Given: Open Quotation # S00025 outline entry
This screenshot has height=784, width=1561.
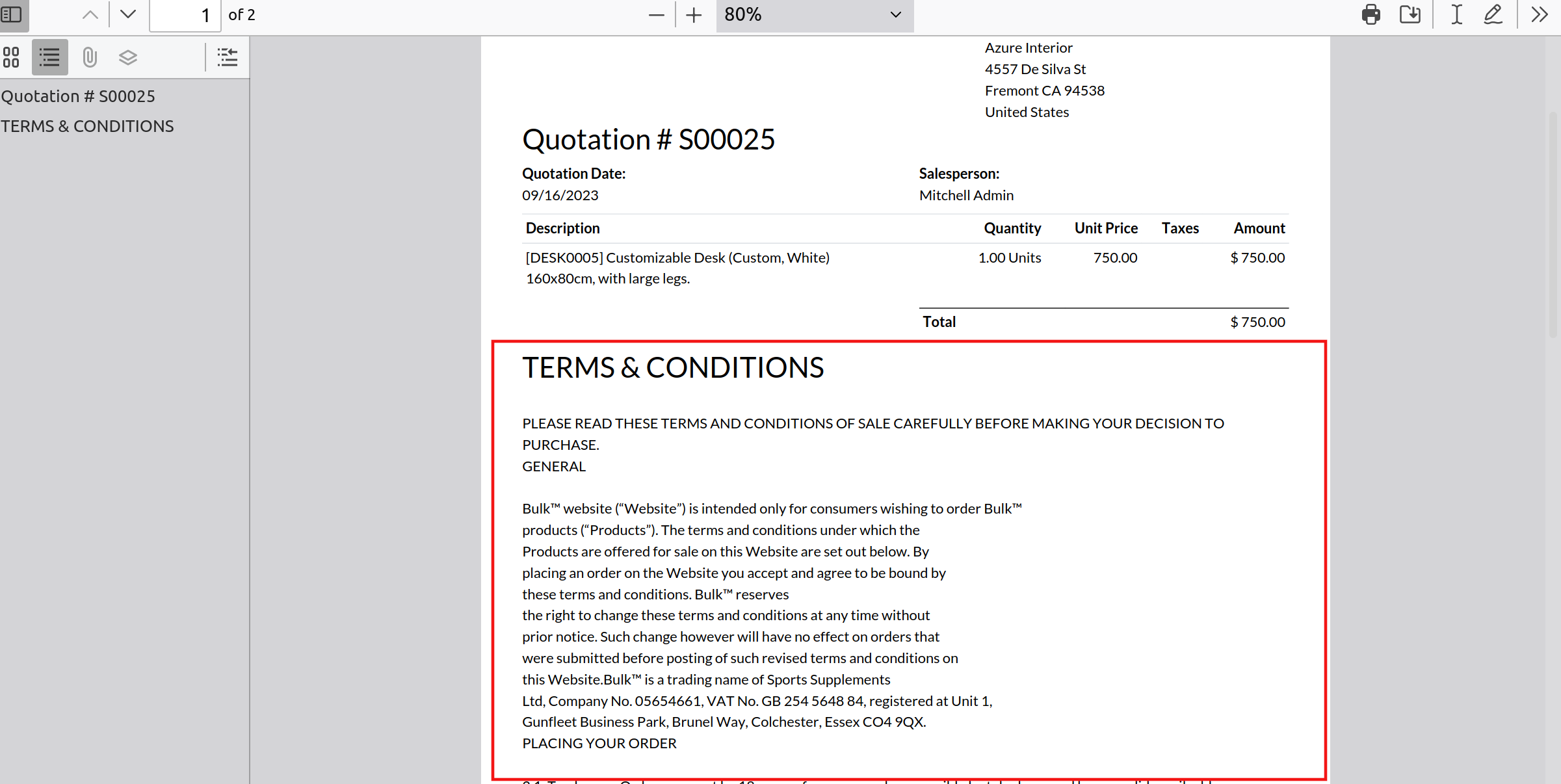Looking at the screenshot, I should point(78,96).
